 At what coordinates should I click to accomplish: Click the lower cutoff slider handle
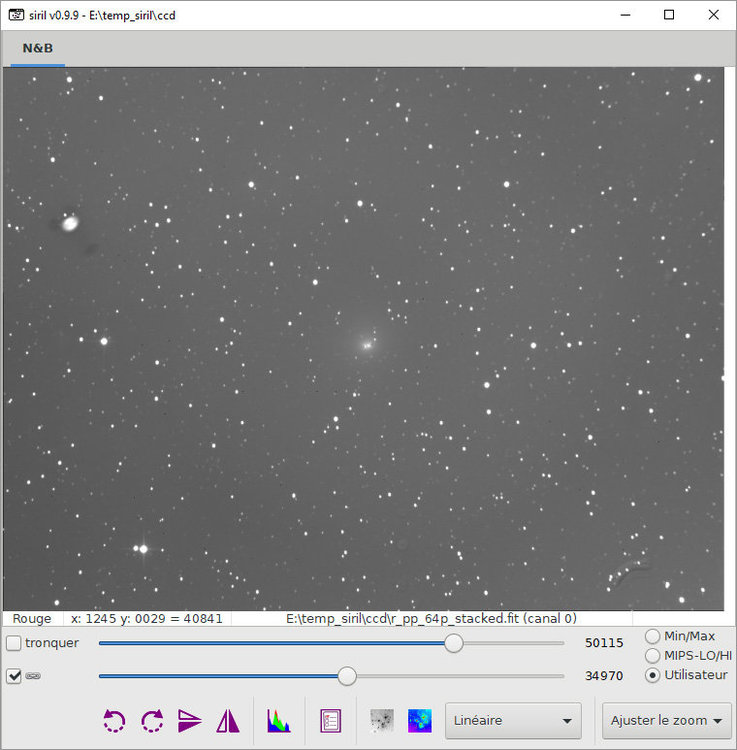[347, 676]
